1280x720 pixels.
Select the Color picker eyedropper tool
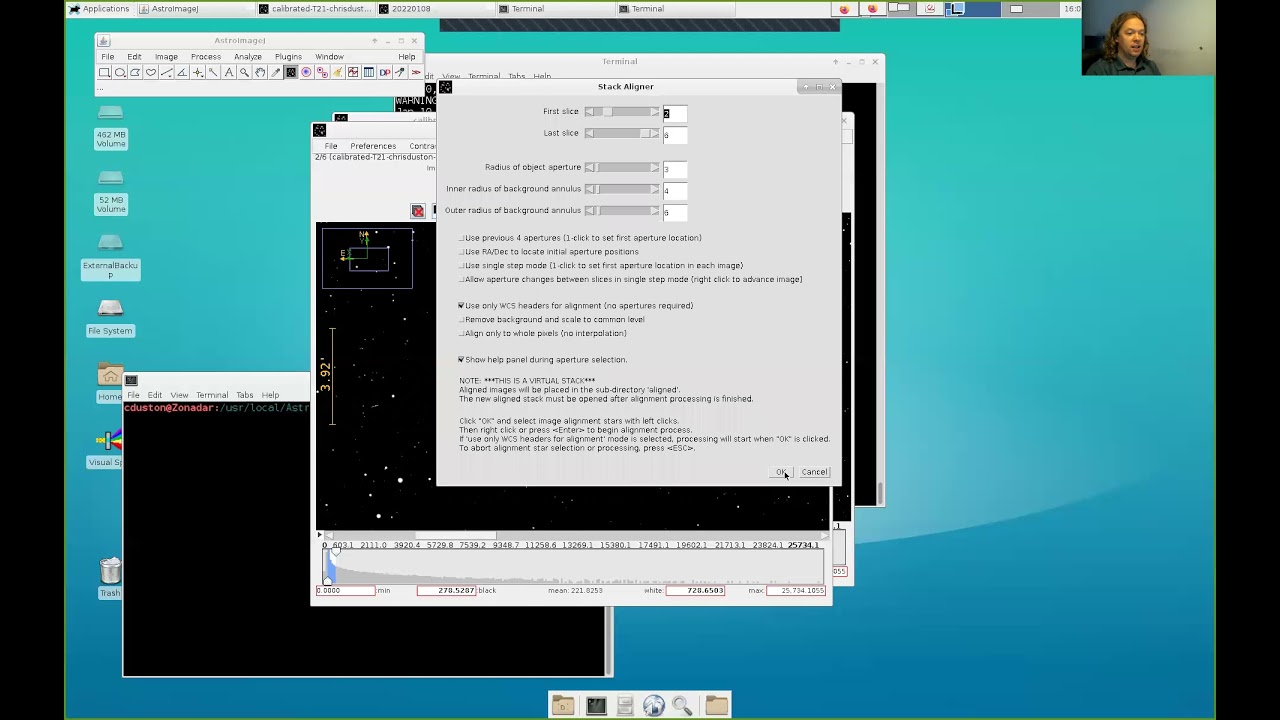pos(275,72)
